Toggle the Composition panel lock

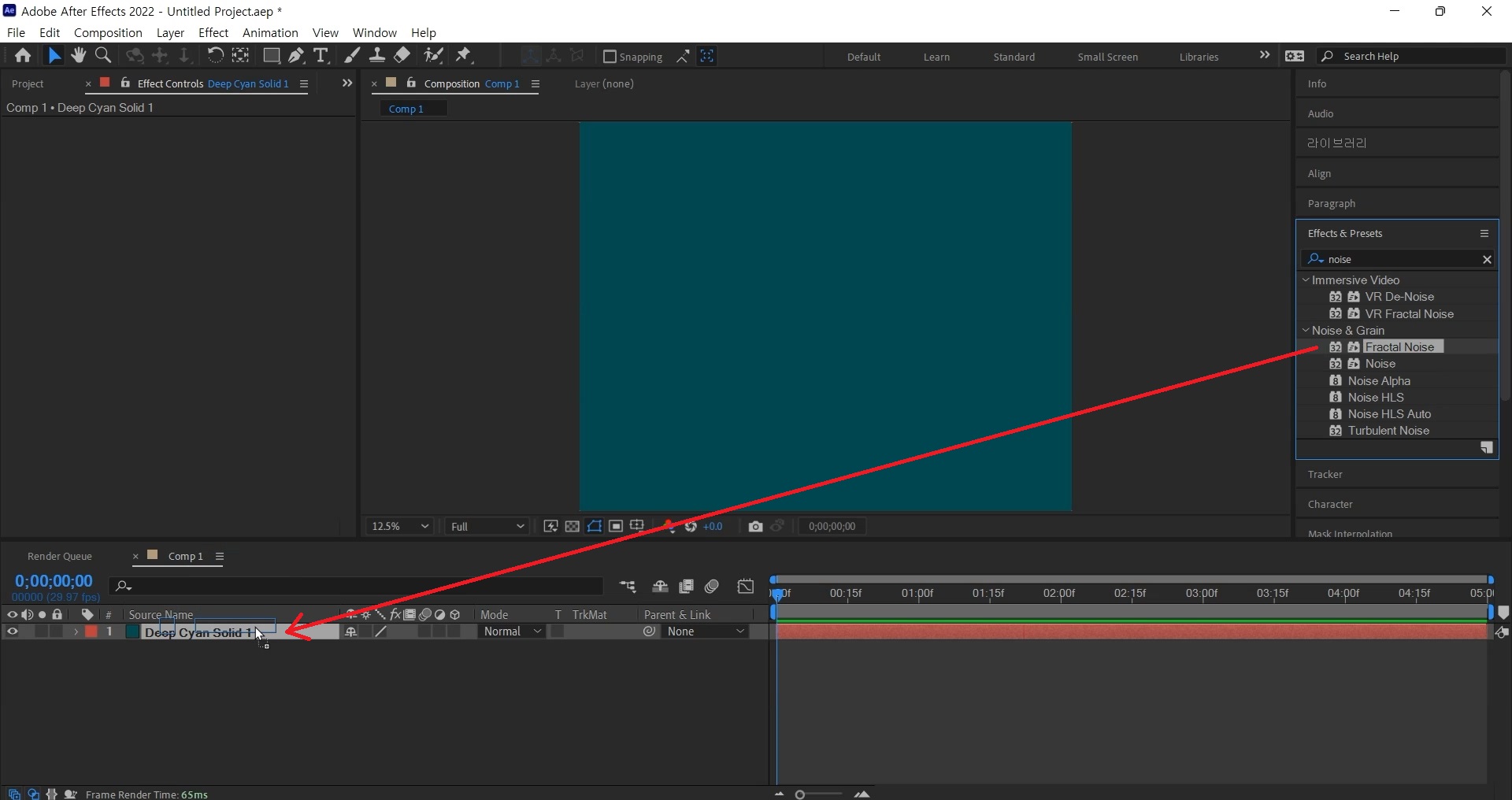tap(411, 83)
